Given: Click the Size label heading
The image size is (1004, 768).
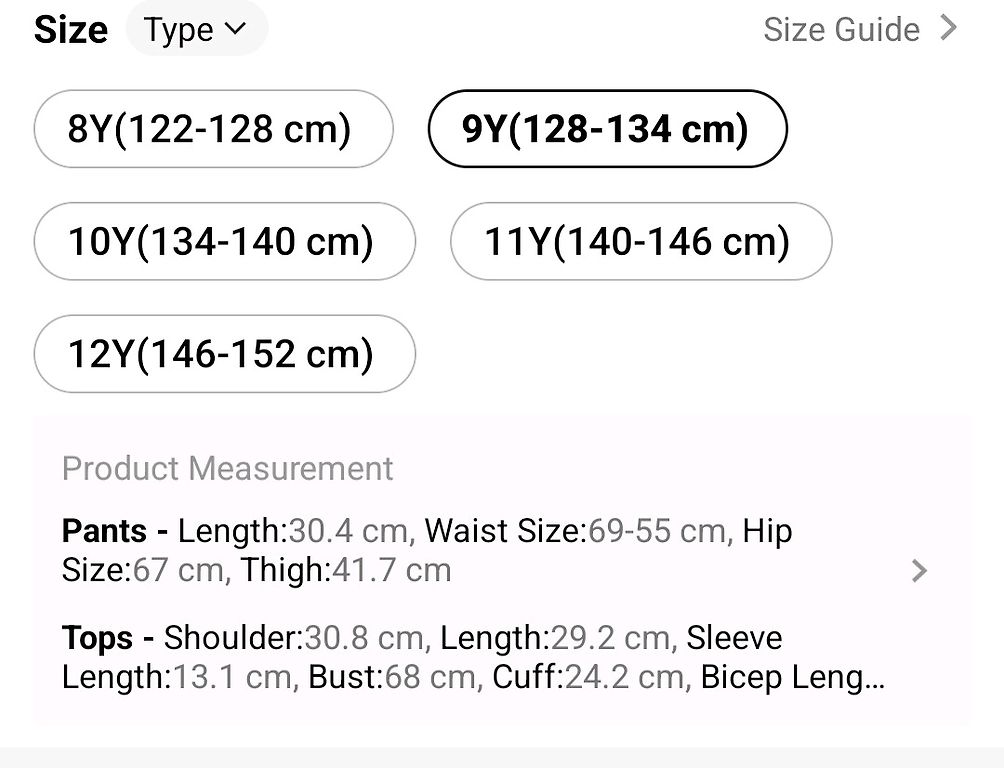Looking at the screenshot, I should (x=70, y=29).
